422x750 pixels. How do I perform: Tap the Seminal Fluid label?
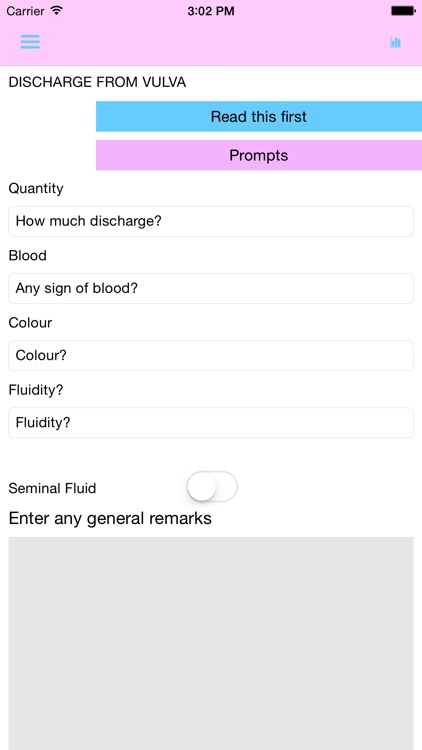(52, 488)
